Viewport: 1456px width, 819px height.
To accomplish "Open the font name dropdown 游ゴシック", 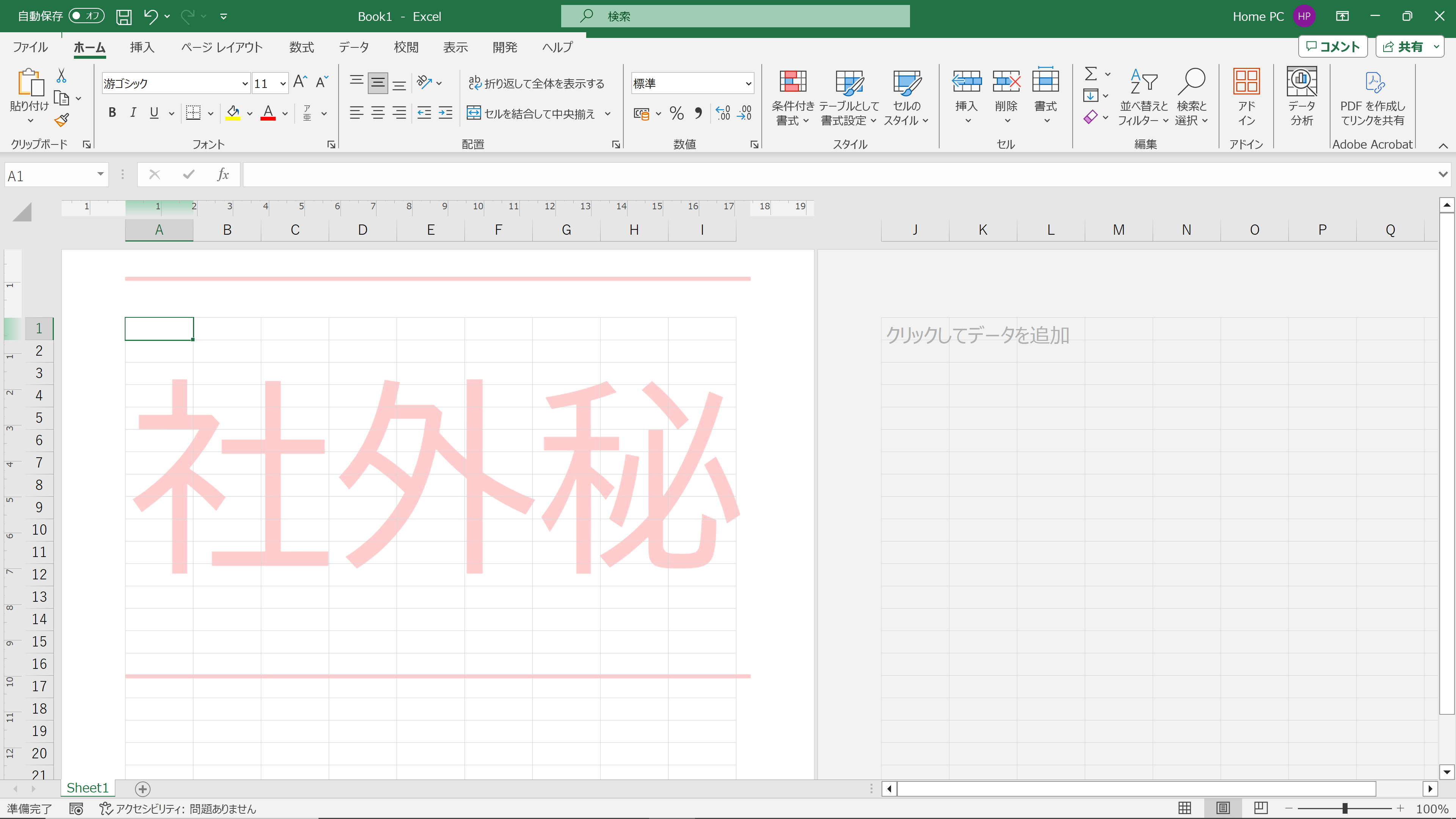I will click(245, 84).
